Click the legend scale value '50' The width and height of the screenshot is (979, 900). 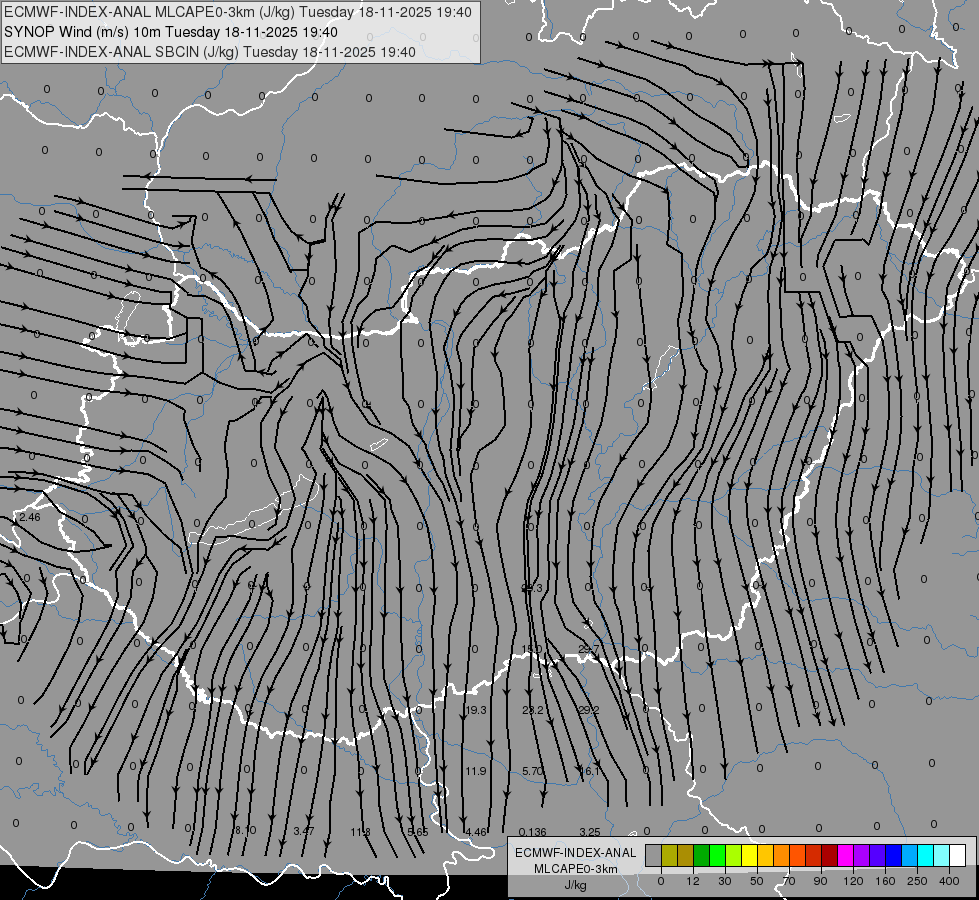pos(756,881)
